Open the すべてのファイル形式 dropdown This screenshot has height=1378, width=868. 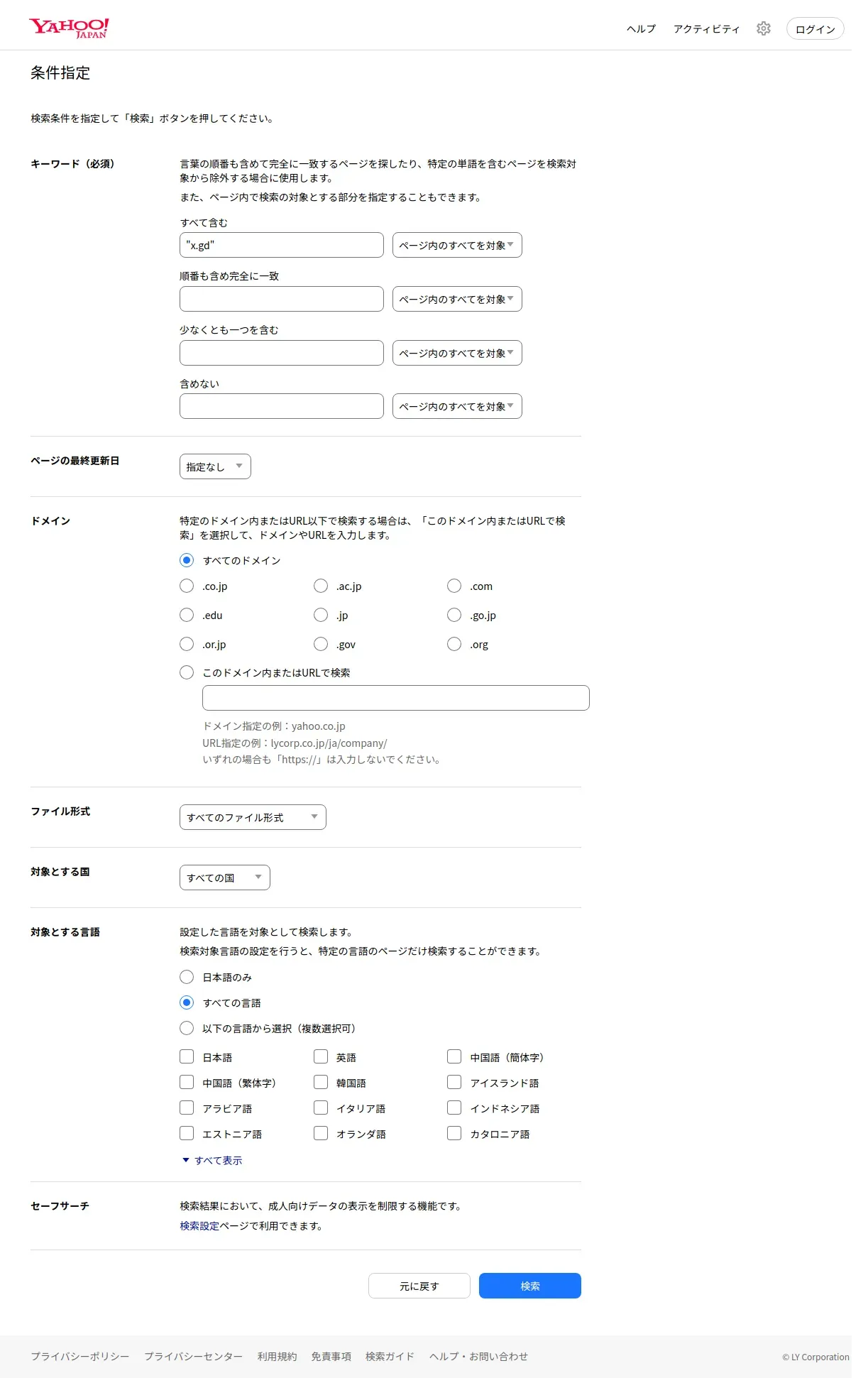(x=253, y=817)
